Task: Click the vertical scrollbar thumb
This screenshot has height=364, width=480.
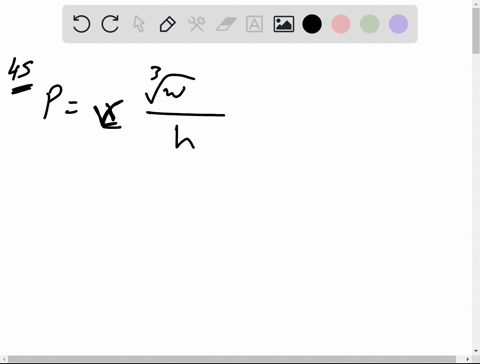Action: coord(476,31)
